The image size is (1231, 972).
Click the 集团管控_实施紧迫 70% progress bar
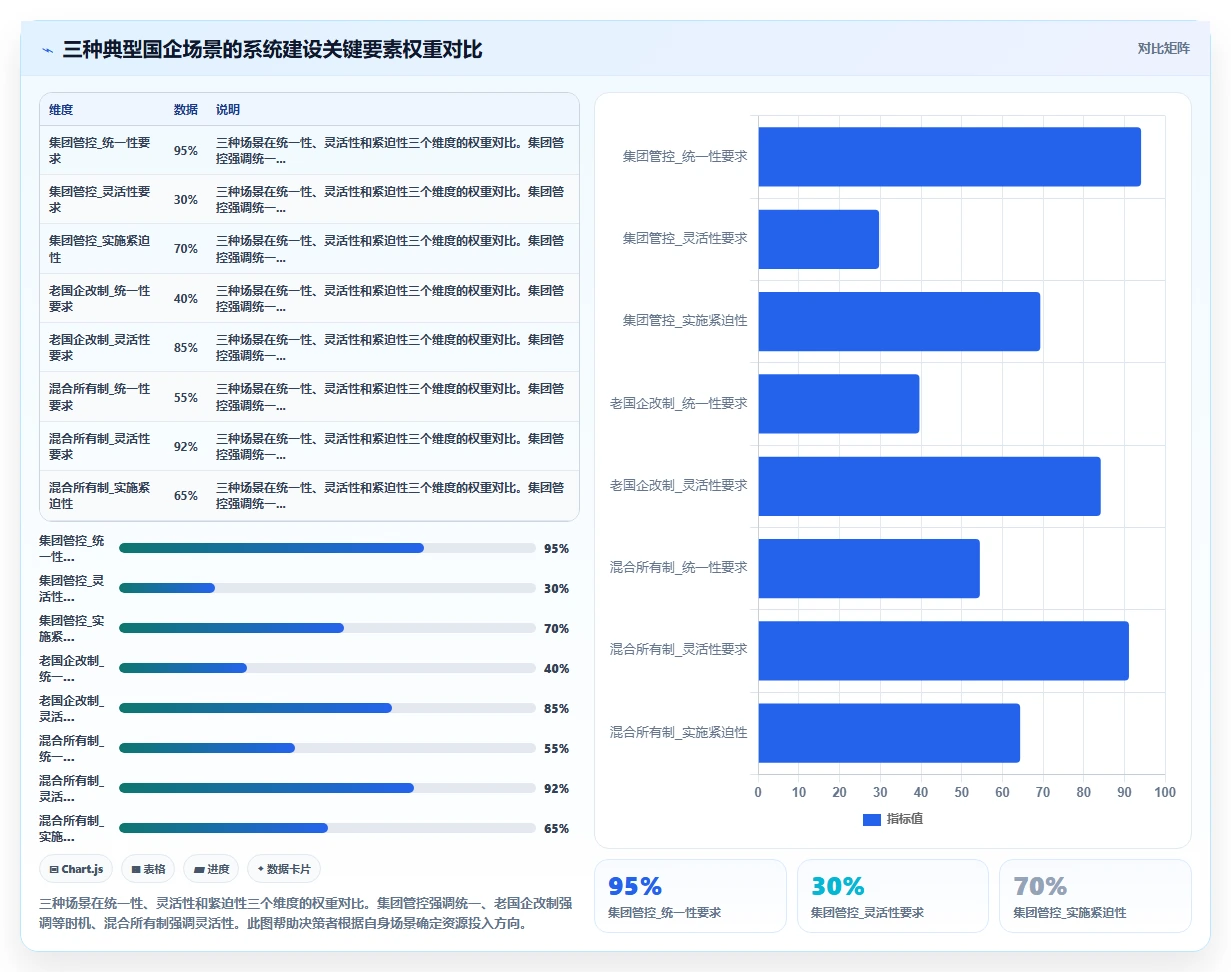(x=327, y=628)
